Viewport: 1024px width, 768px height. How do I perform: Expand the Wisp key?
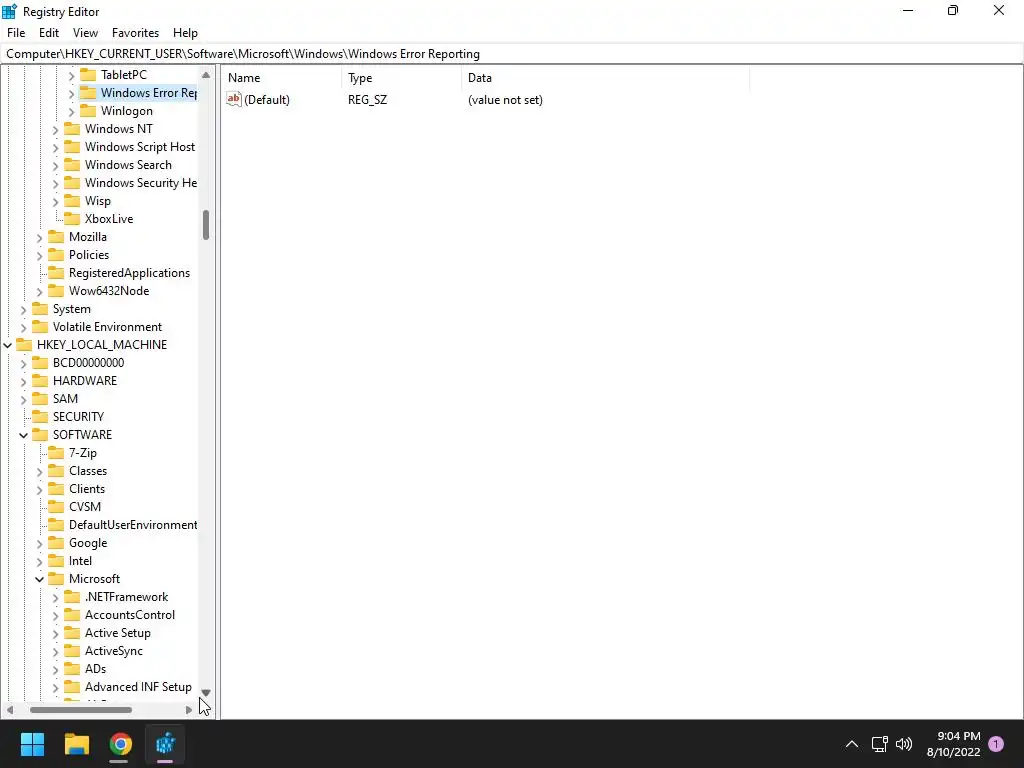coord(56,202)
